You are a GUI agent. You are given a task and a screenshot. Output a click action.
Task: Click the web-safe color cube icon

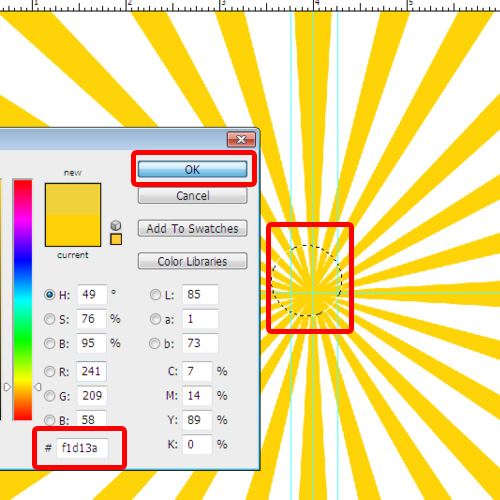coord(116,225)
